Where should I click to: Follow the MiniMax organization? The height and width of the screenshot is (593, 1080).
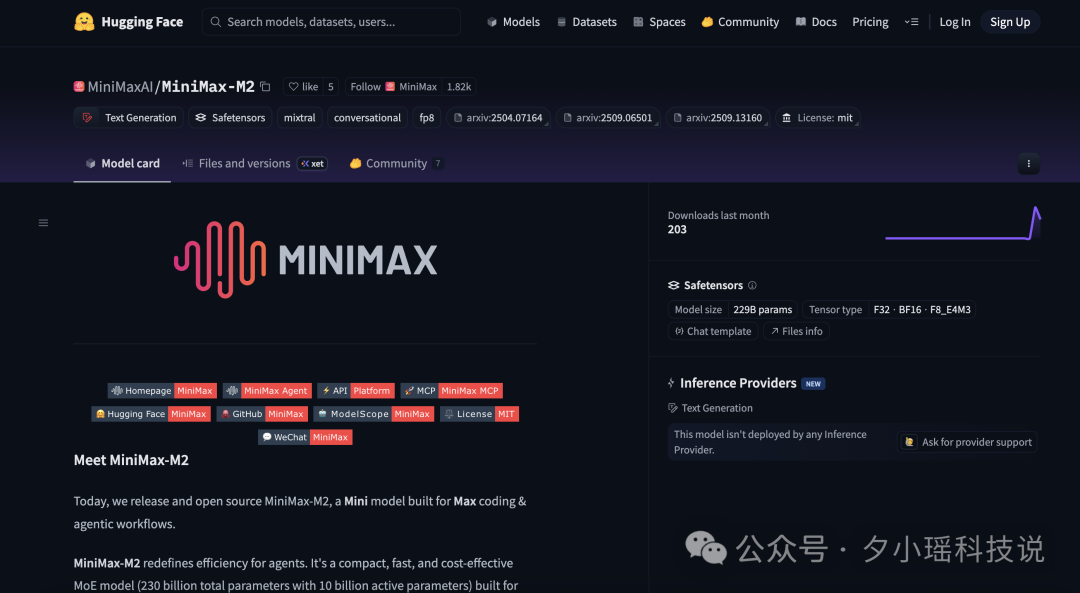pos(393,87)
